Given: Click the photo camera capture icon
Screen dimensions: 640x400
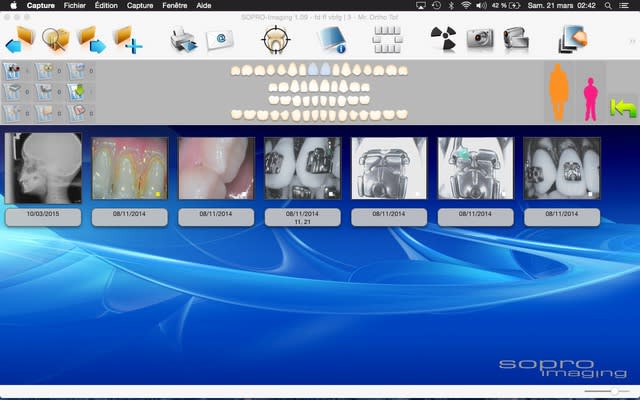Looking at the screenshot, I should pos(479,39).
